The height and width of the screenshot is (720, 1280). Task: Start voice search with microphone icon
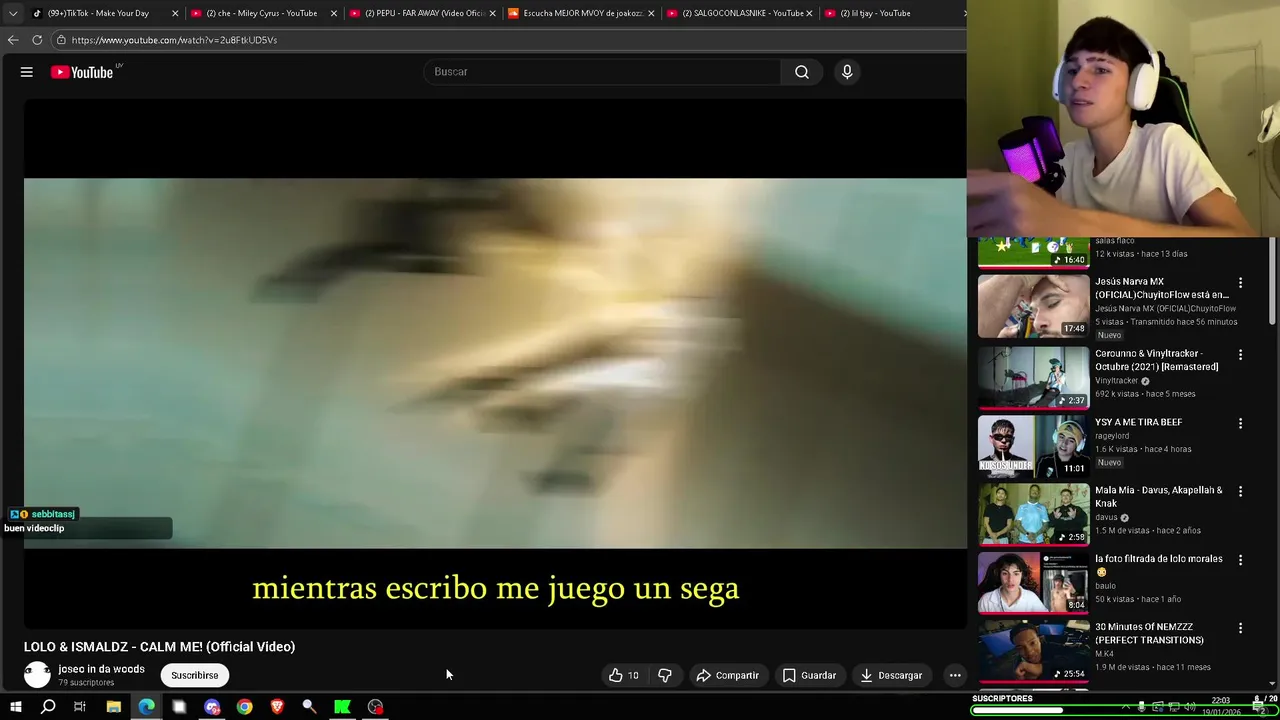(x=847, y=72)
